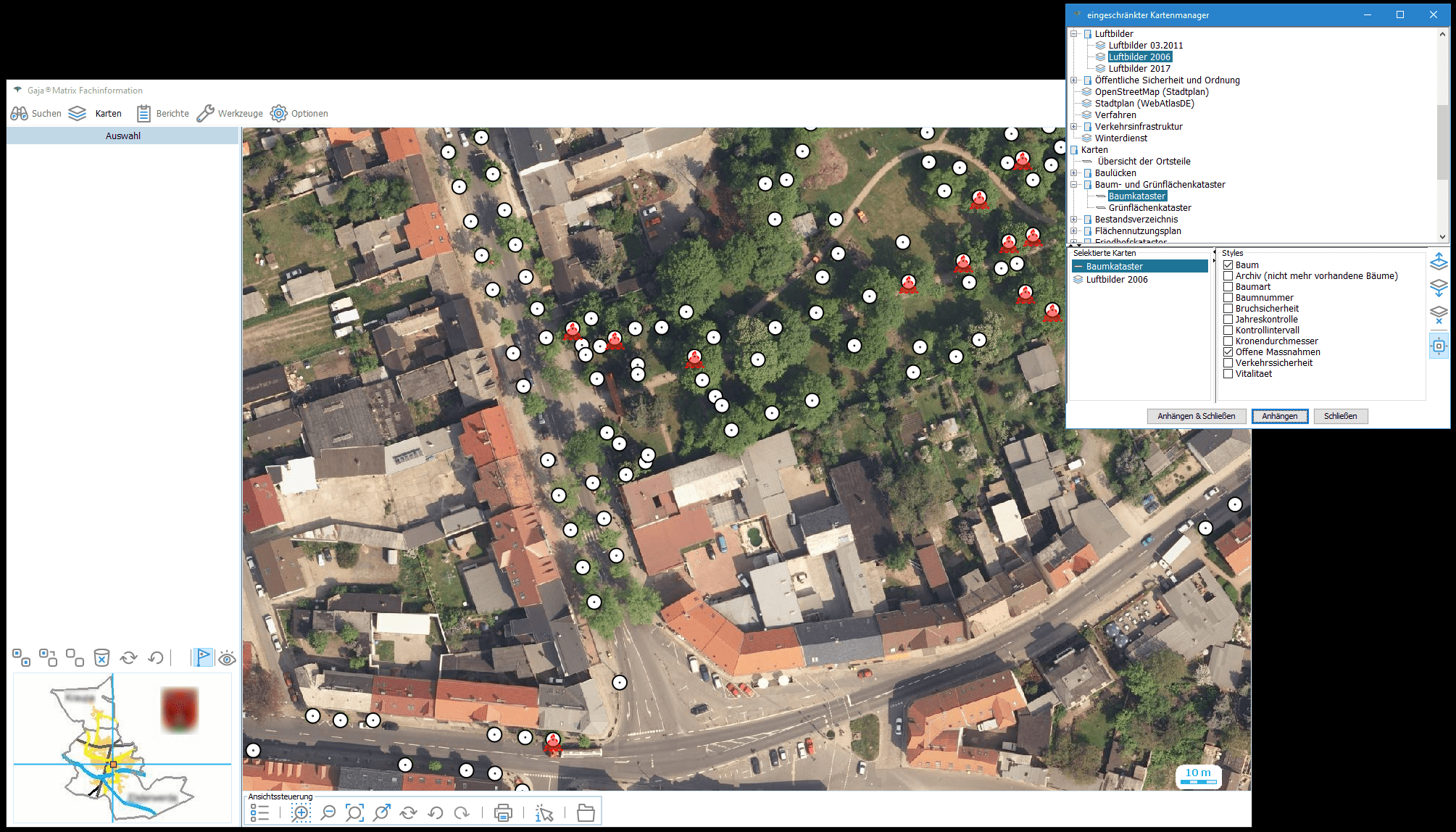Viewport: 1456px width, 832px height.
Task: Click the Schließen button
Action: point(1340,416)
